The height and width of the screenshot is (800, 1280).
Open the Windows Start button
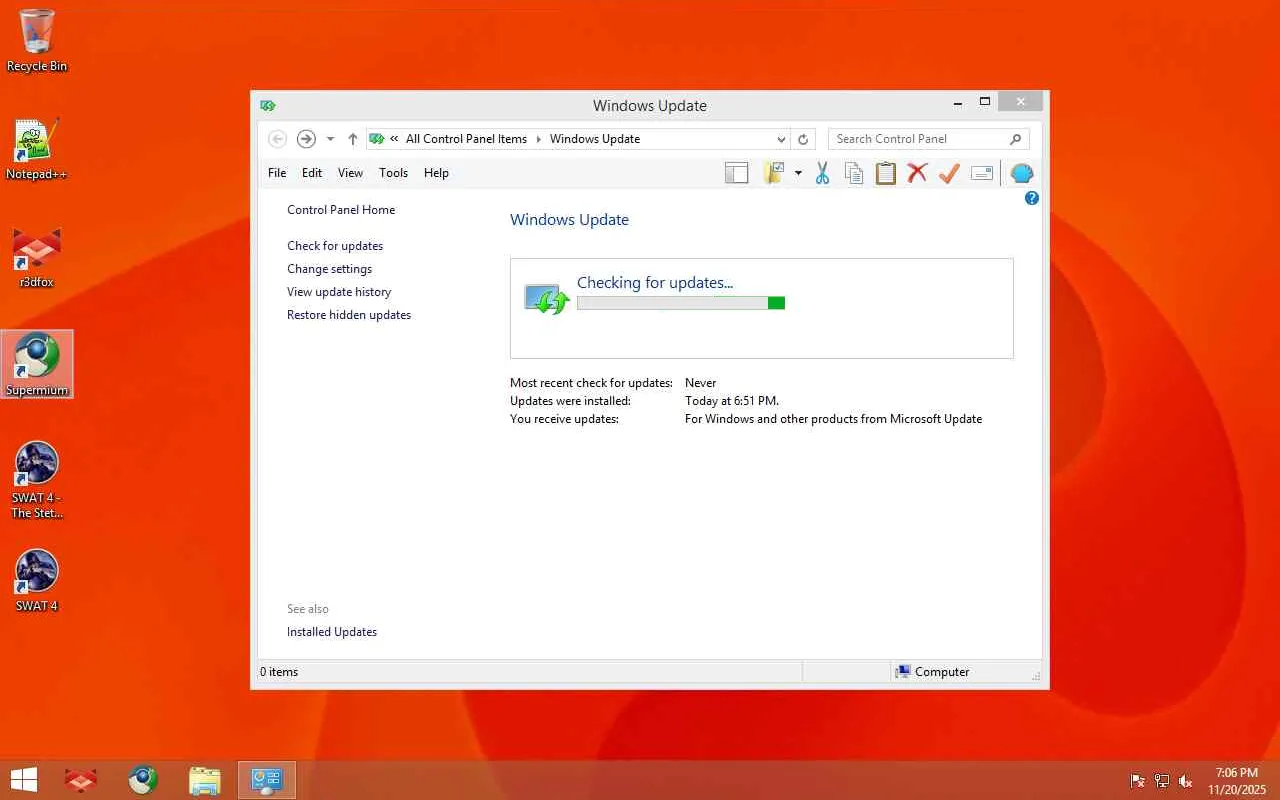point(23,780)
